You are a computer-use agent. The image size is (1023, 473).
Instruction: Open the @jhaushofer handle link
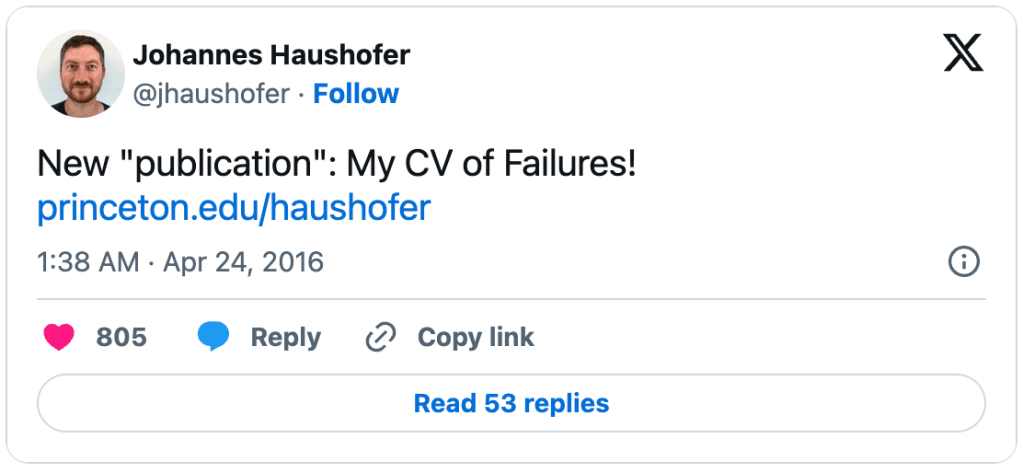click(211, 94)
